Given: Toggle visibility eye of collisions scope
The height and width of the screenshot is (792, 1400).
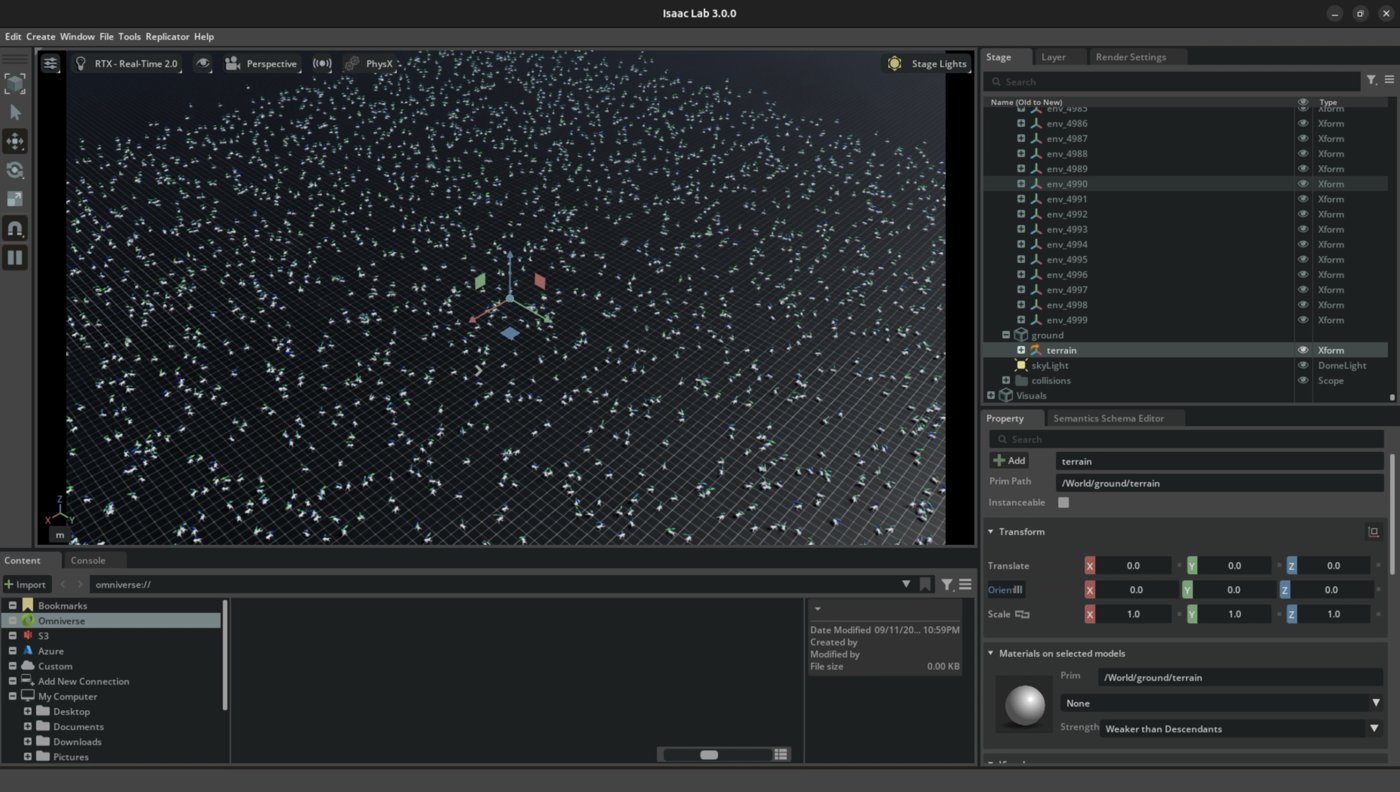Looking at the screenshot, I should click(1303, 380).
